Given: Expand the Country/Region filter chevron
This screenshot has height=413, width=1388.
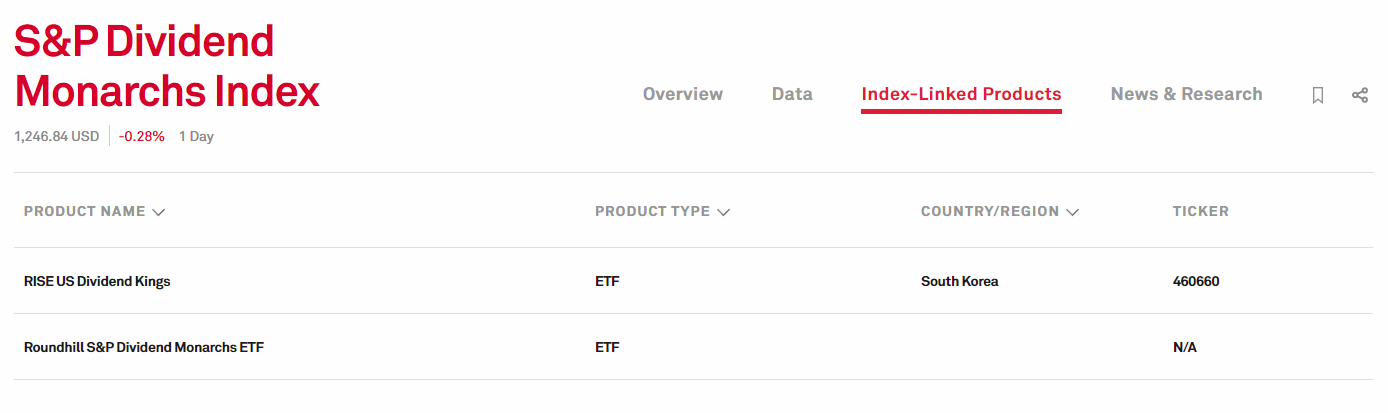Looking at the screenshot, I should point(1072,212).
